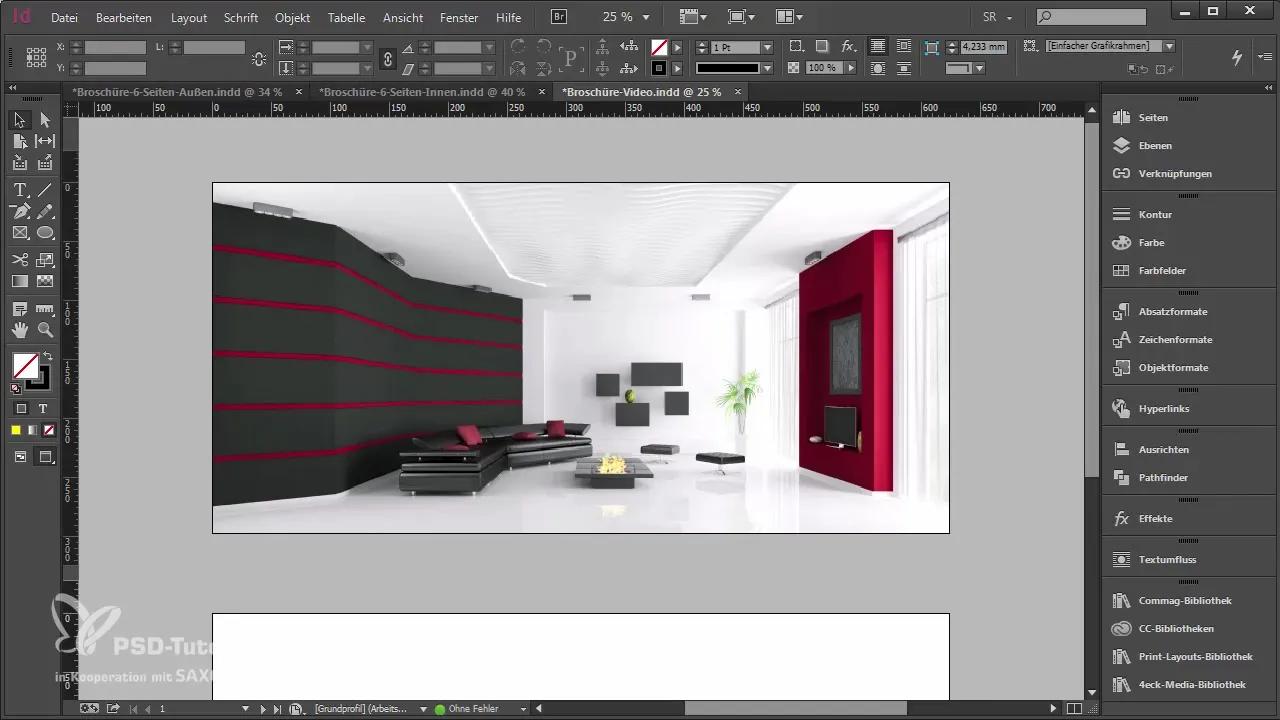Open stroke weight 1 Pt dropdown
This screenshot has width=1280, height=720.
click(x=767, y=47)
